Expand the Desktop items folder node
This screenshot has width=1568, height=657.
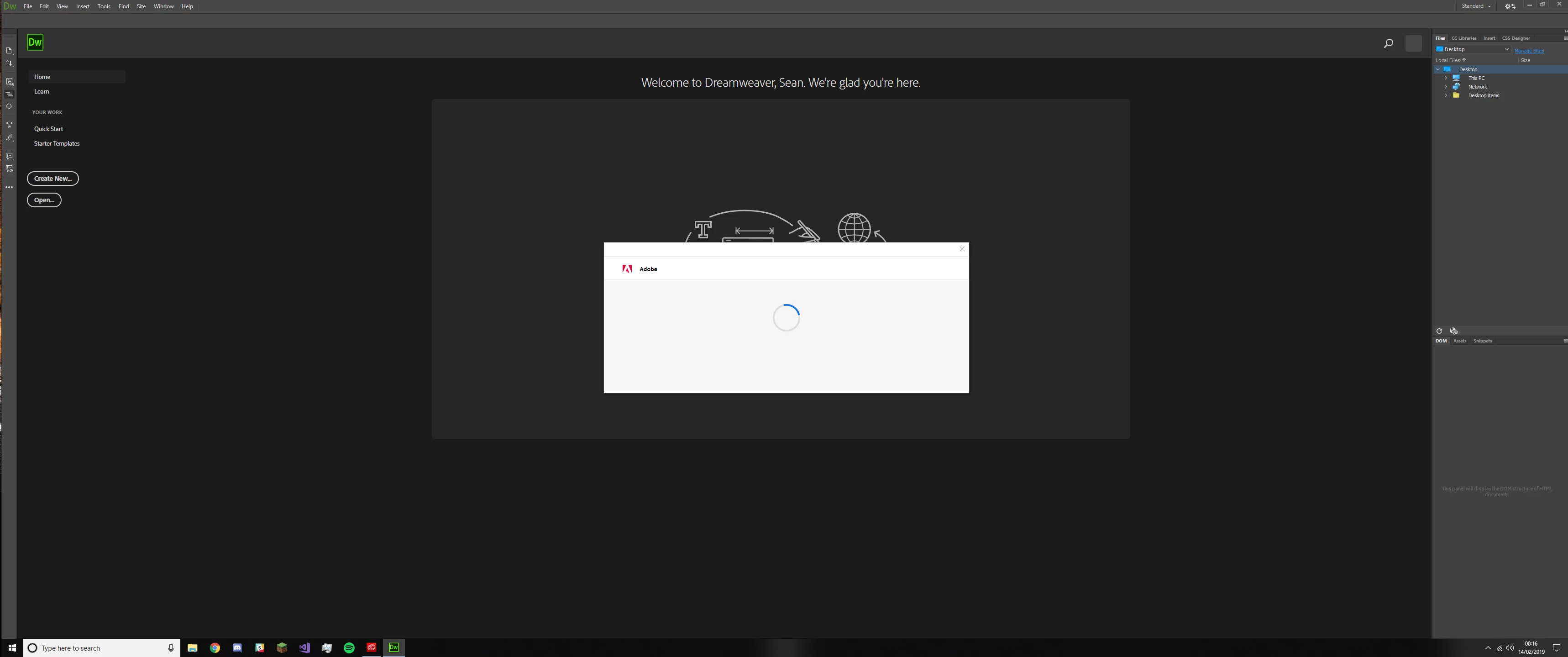click(x=1446, y=95)
